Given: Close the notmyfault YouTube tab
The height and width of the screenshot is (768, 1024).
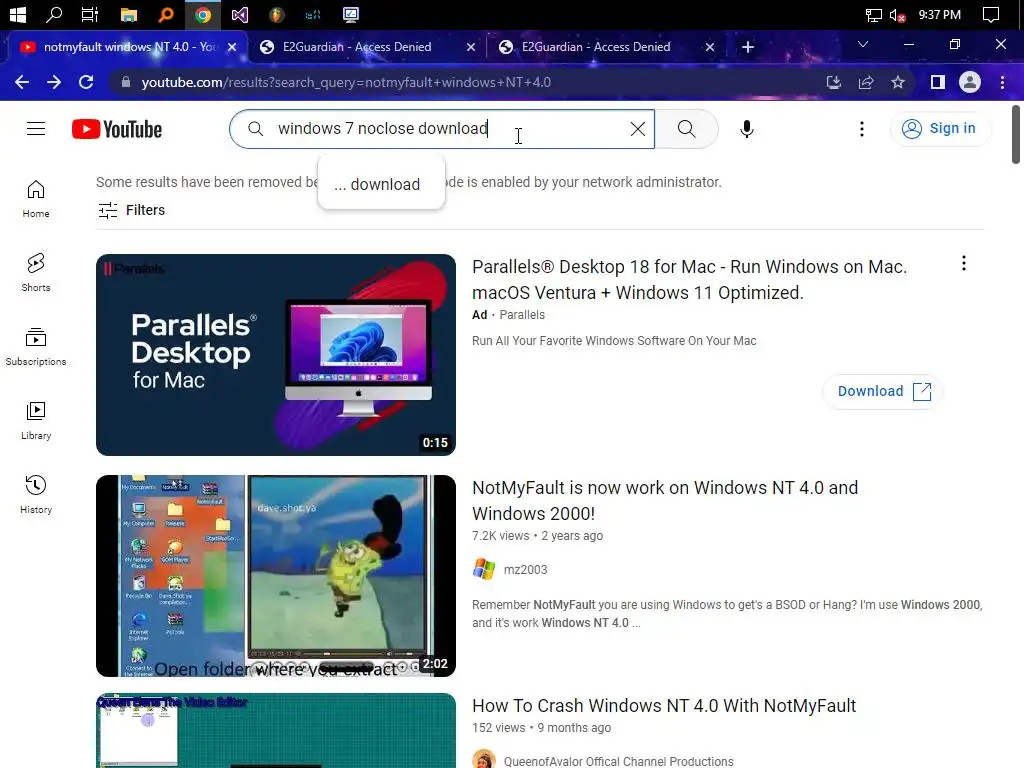Looking at the screenshot, I should pos(232,47).
